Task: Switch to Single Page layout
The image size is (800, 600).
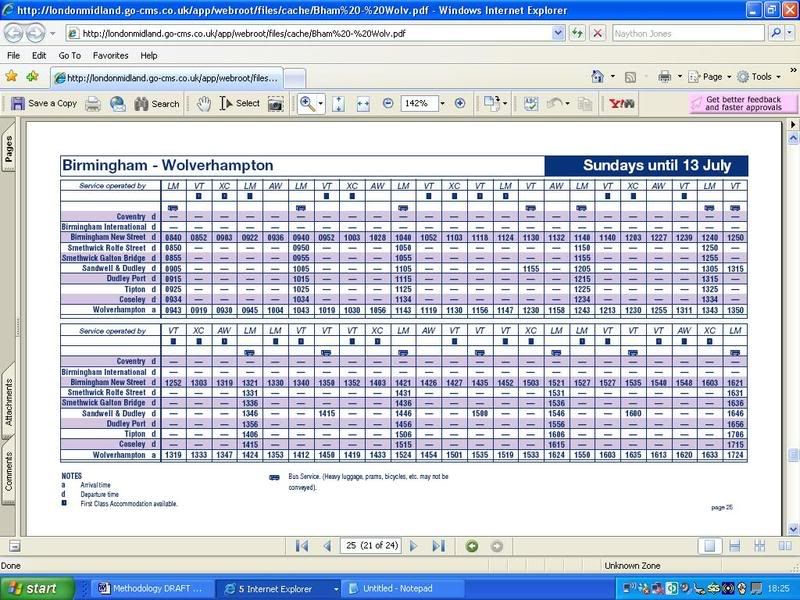Action: tap(709, 546)
